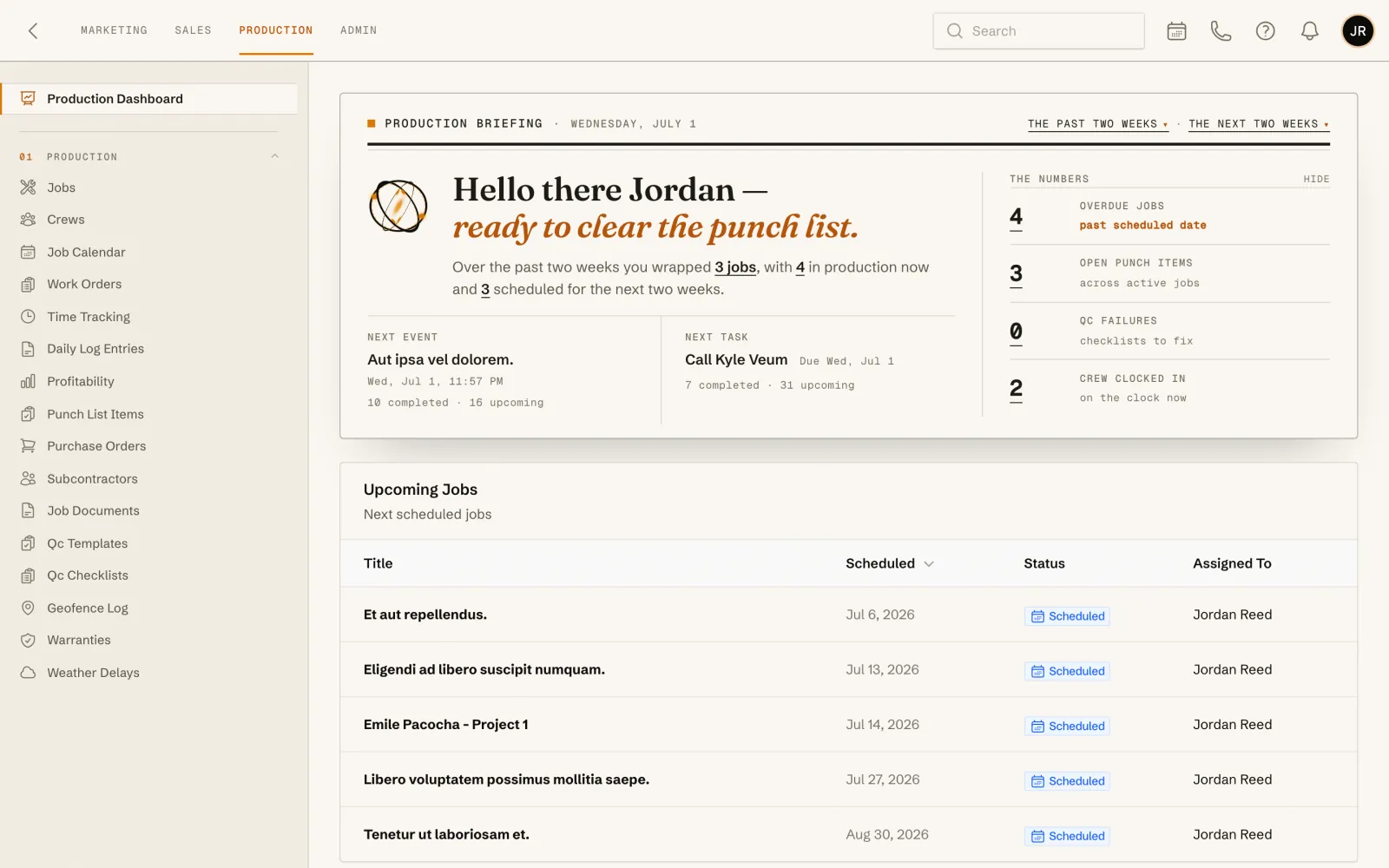Switch to the Sales tab

pos(193,30)
